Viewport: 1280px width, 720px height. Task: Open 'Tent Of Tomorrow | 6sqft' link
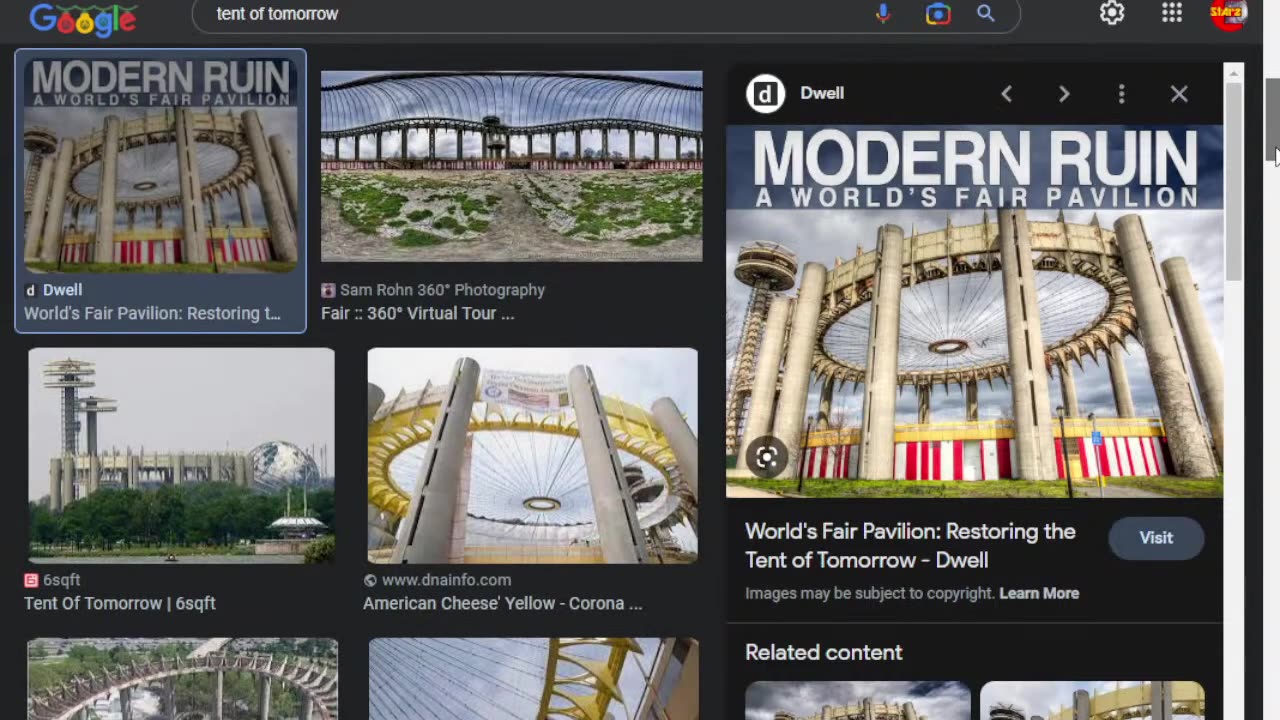pos(120,603)
